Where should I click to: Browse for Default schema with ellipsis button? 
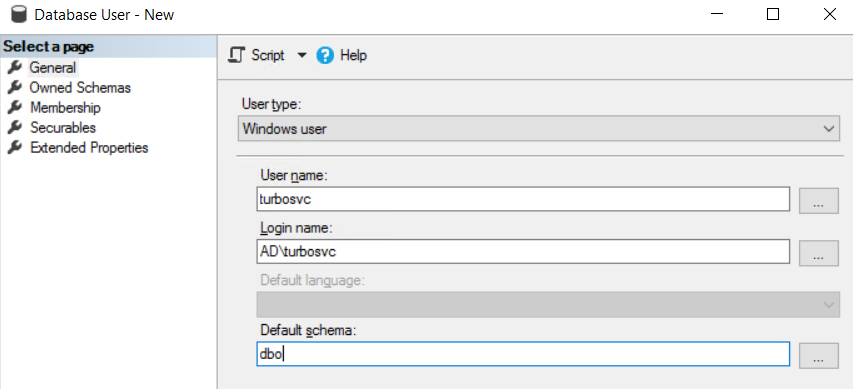coord(818,355)
